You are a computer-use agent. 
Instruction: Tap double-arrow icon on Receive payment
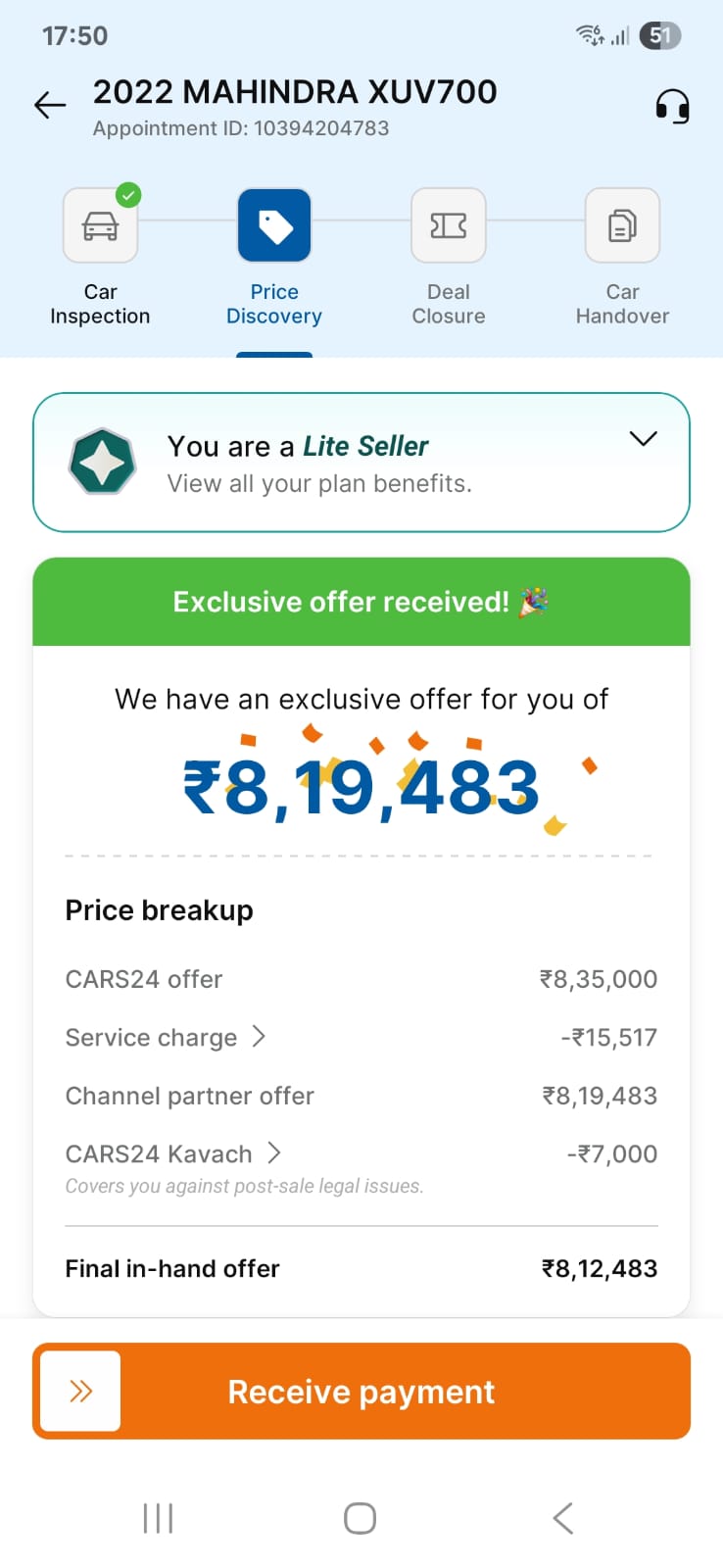click(x=81, y=1391)
